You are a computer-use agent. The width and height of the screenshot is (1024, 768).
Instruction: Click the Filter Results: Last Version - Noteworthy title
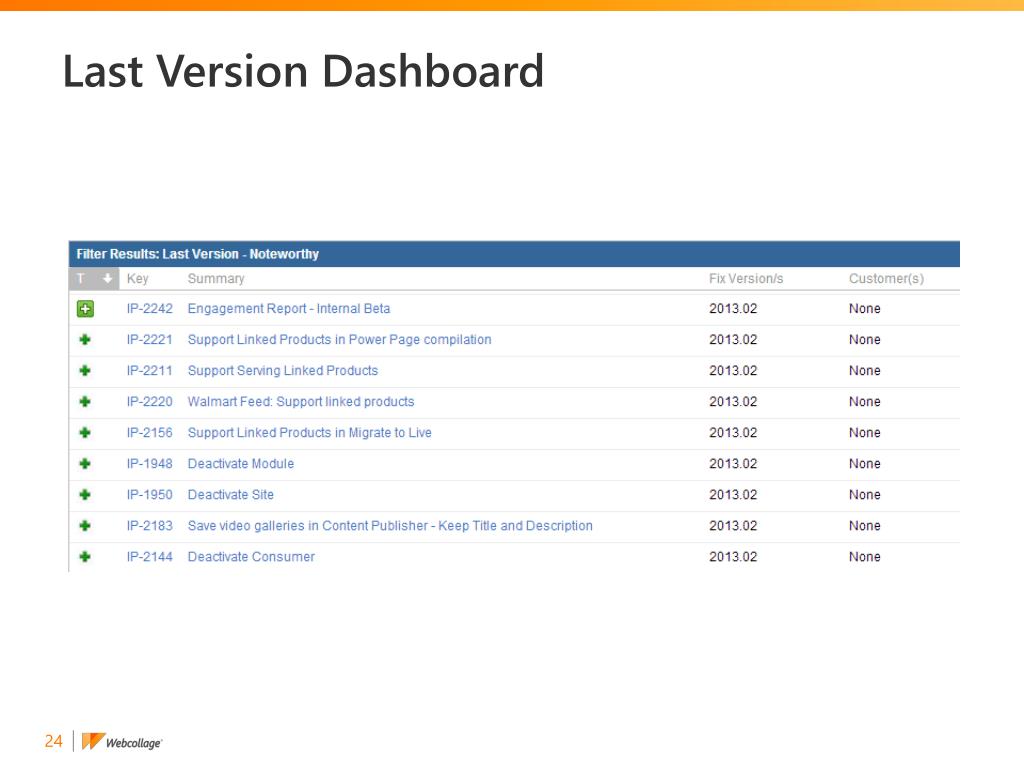(197, 254)
